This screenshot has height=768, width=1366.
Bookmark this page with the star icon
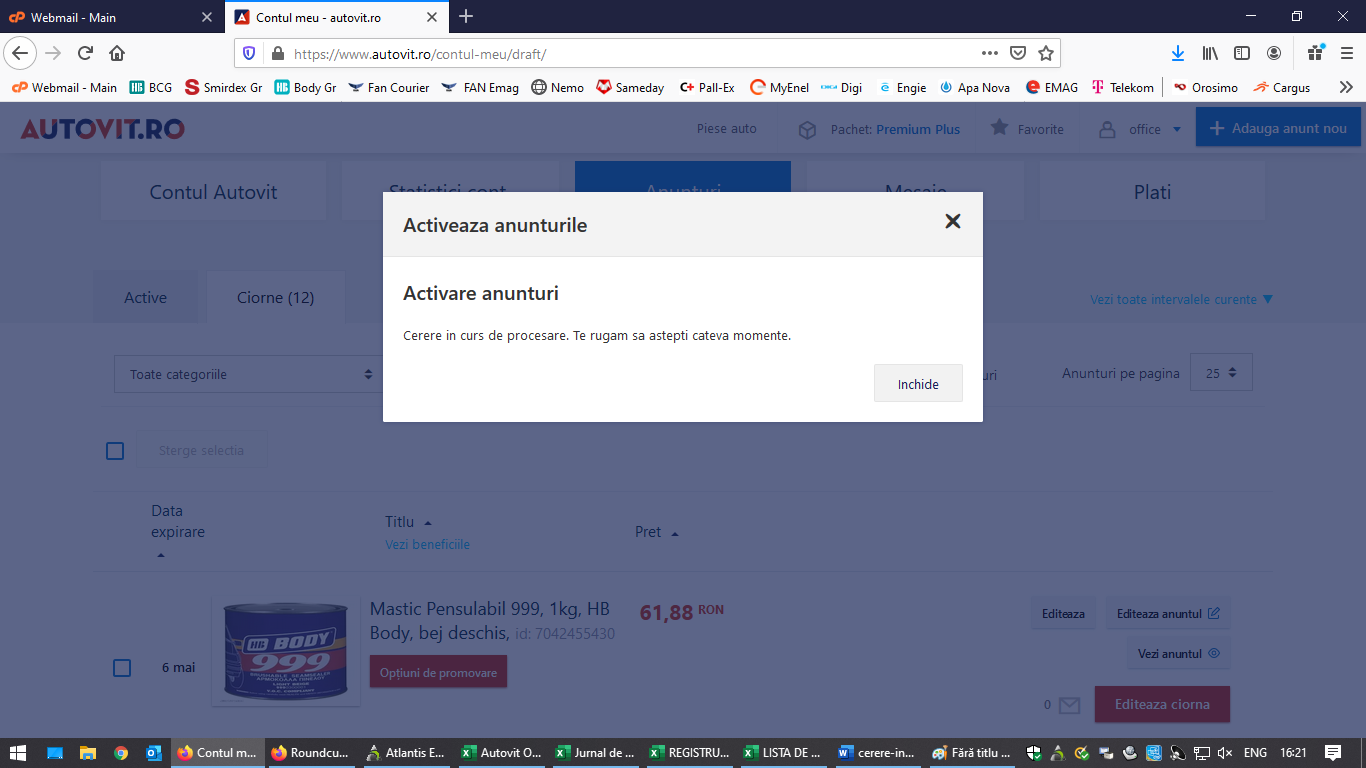[1046, 53]
